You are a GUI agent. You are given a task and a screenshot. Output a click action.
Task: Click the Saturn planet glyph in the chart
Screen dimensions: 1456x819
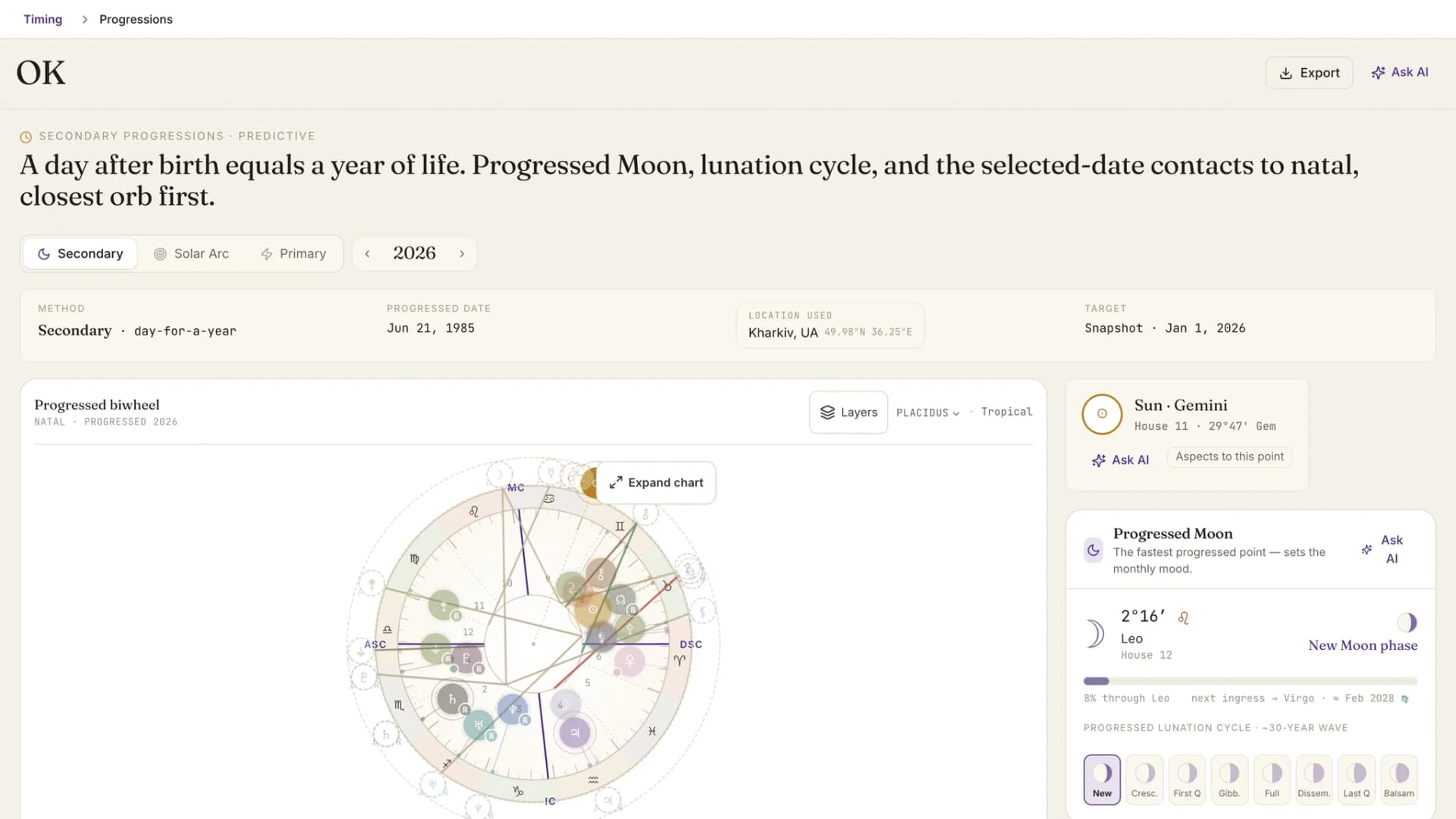pos(453,699)
